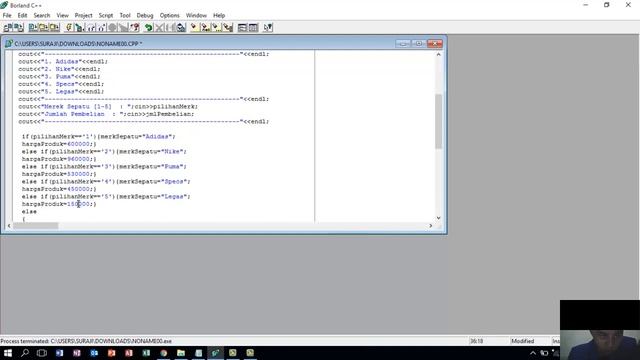Launch Outlook from the taskbar
This screenshot has width=640, height=360.
[94, 353]
